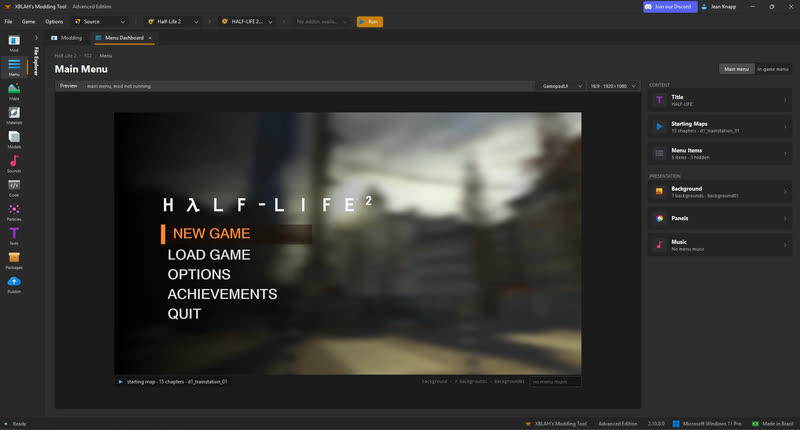Open the Sounds sidebar icon

pos(14,163)
